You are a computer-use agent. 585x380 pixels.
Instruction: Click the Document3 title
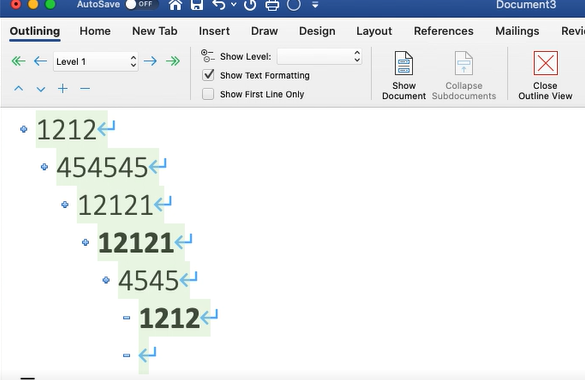[x=526, y=5]
